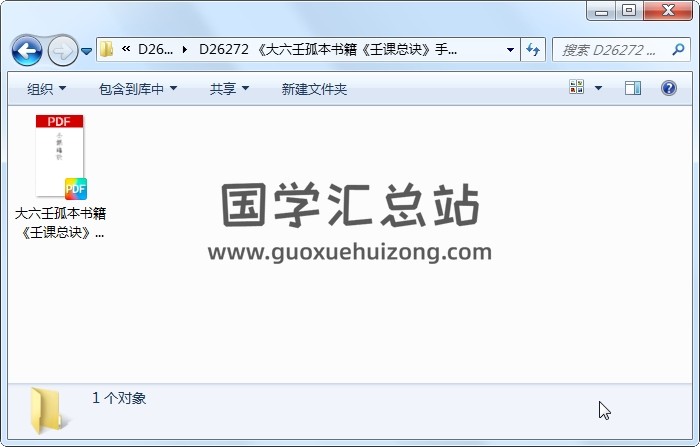Viewport: 700px width, 447px height.
Task: Open the 共享 dropdown menu
Action: 229,89
